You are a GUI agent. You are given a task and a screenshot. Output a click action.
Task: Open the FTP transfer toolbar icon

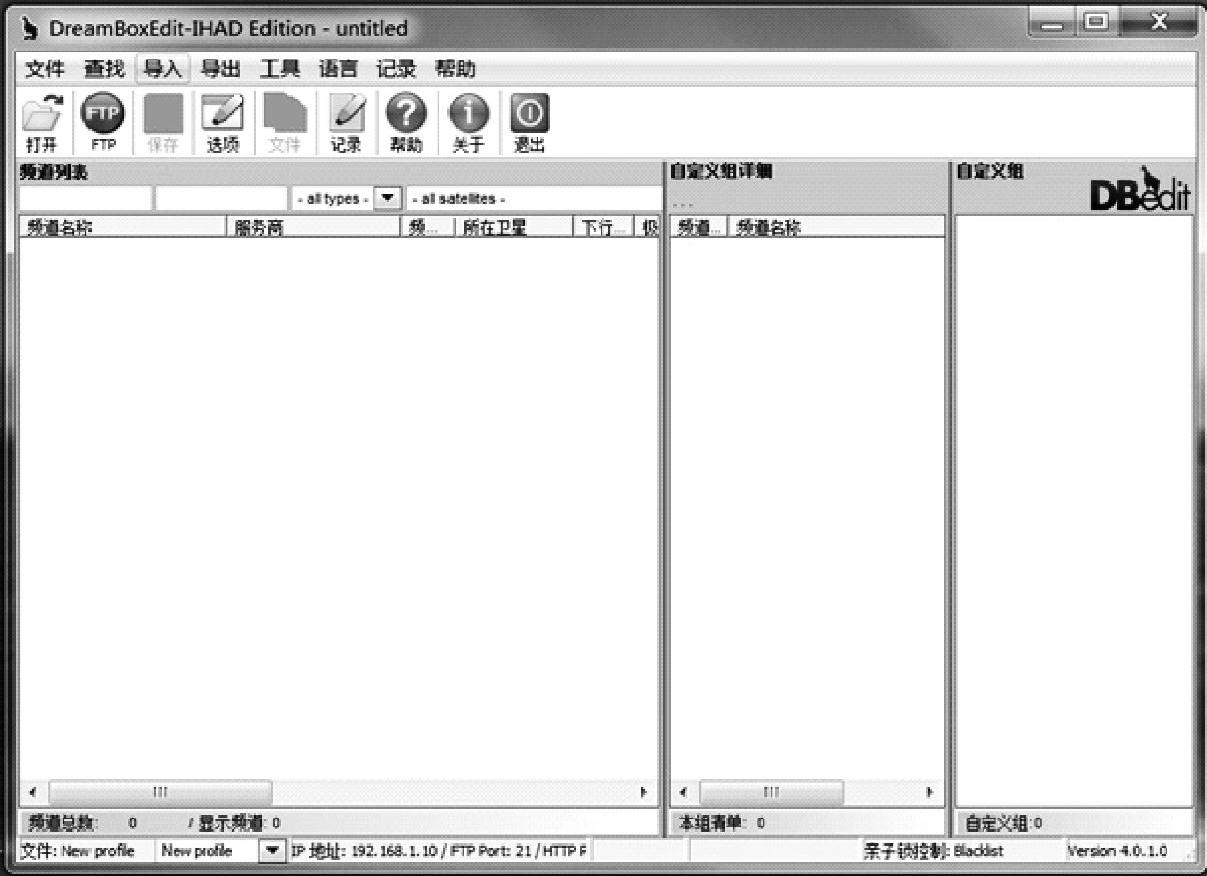coord(103,123)
